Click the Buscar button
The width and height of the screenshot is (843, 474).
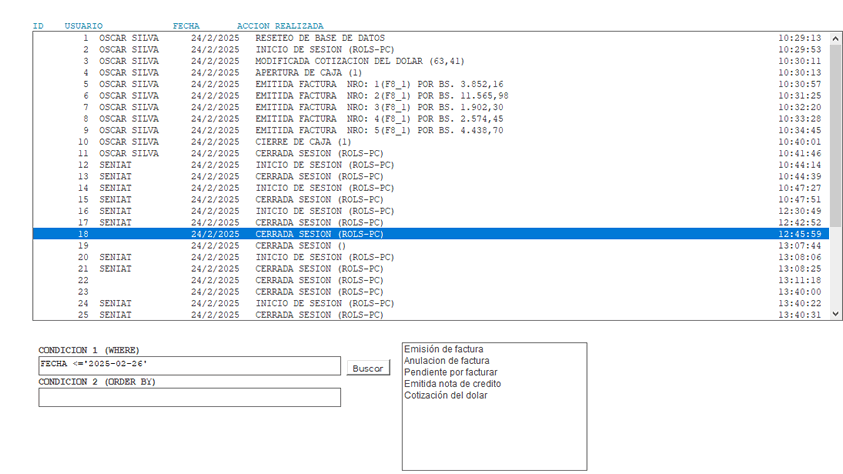click(x=368, y=368)
